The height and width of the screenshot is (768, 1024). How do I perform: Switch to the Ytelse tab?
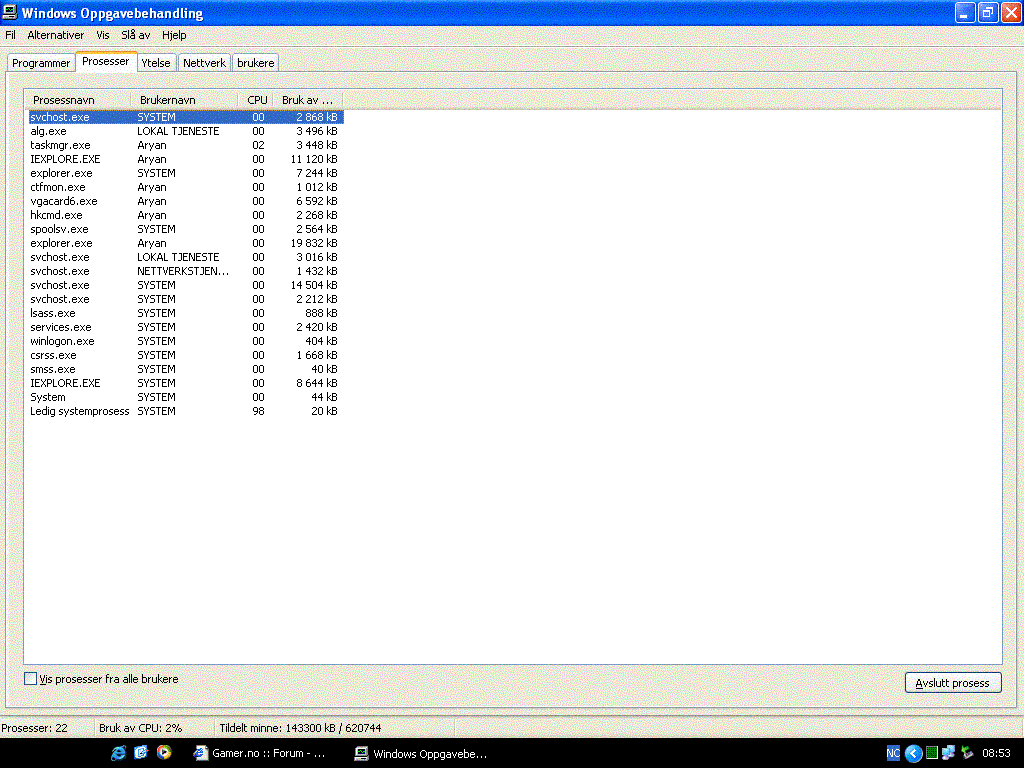155,63
